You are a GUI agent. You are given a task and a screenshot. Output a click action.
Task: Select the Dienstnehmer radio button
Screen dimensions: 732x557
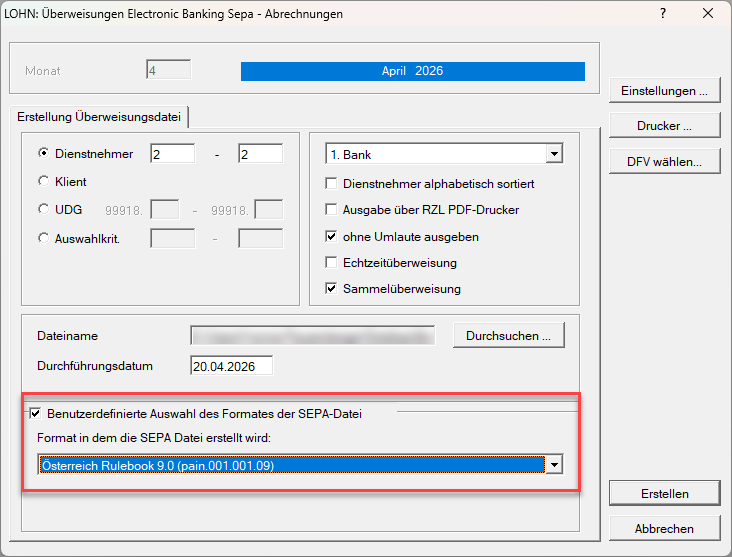pyautogui.click(x=43, y=154)
